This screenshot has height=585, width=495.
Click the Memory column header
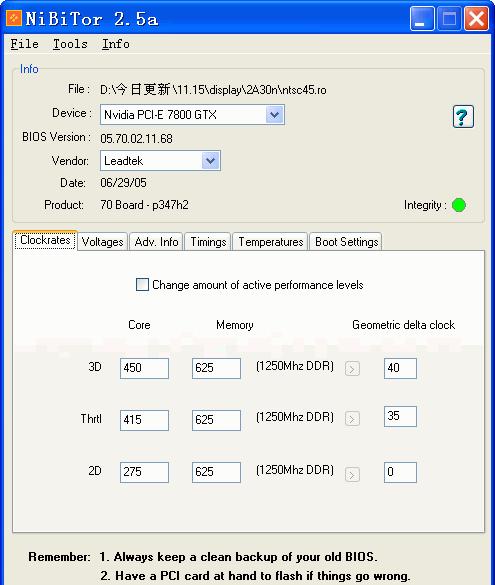click(x=235, y=325)
